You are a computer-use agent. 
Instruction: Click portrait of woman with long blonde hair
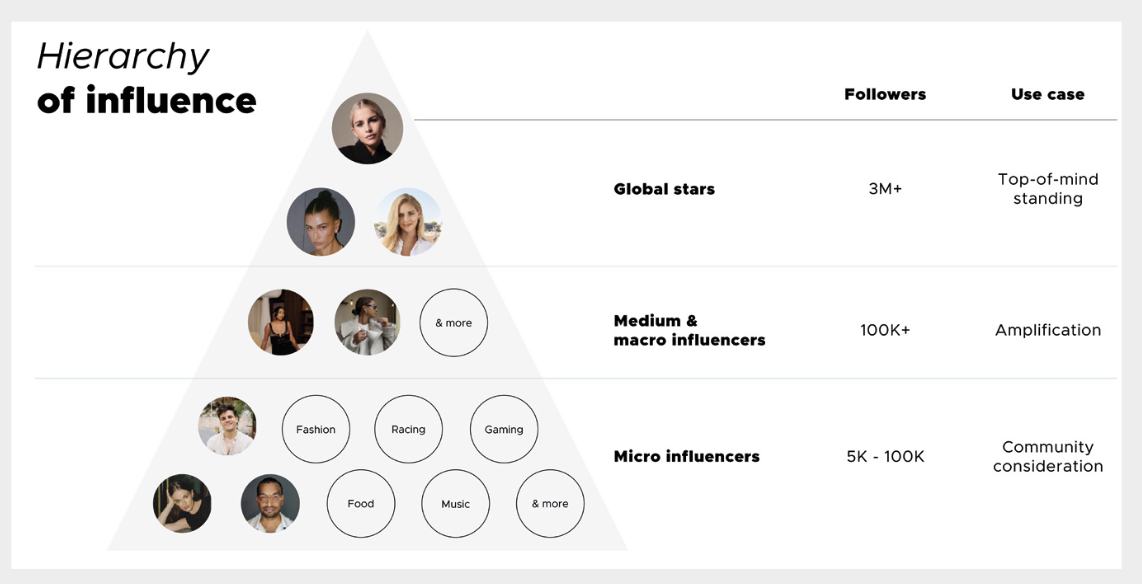point(408,222)
